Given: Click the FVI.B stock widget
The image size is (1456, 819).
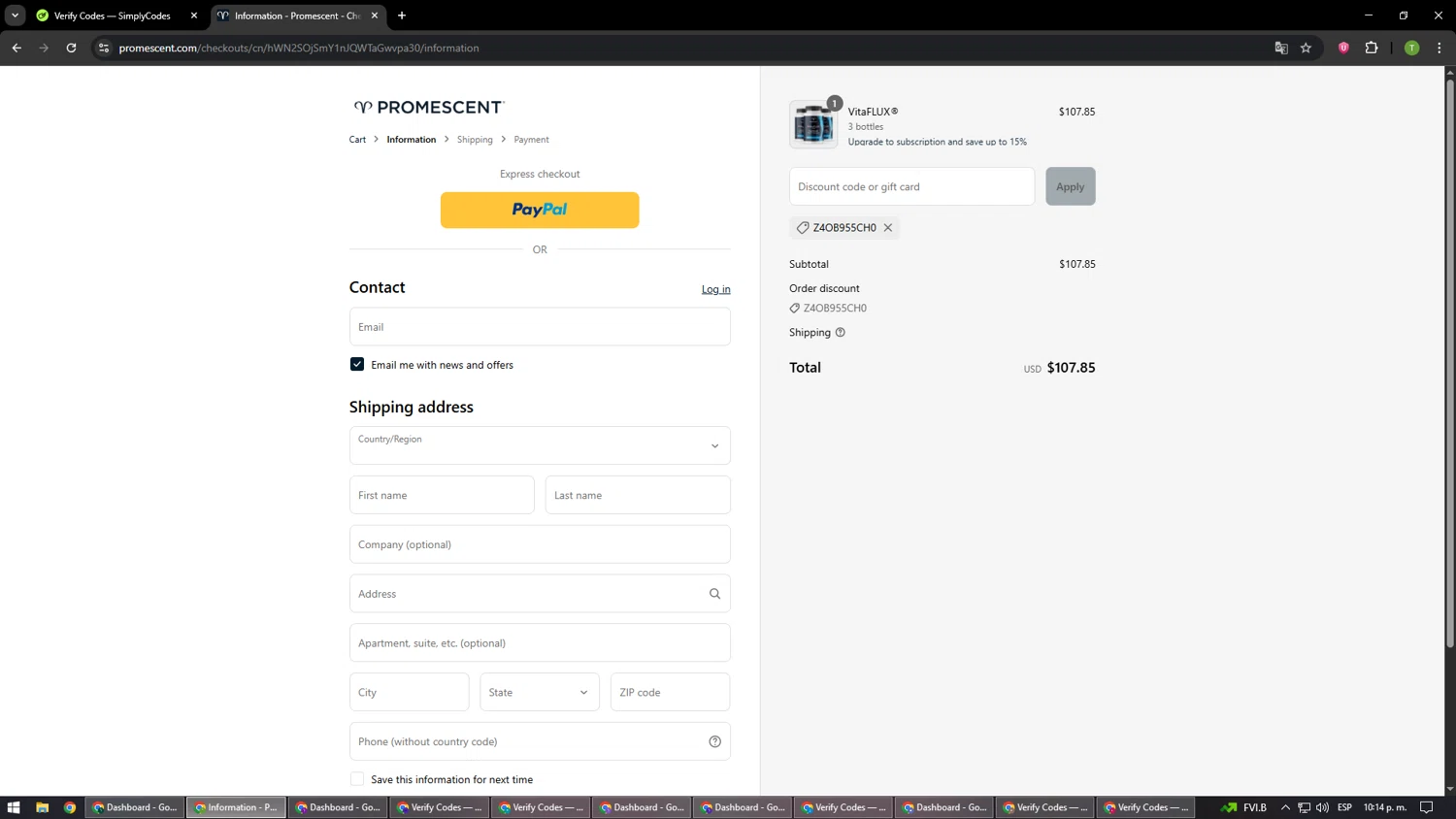Looking at the screenshot, I should click(x=1244, y=807).
